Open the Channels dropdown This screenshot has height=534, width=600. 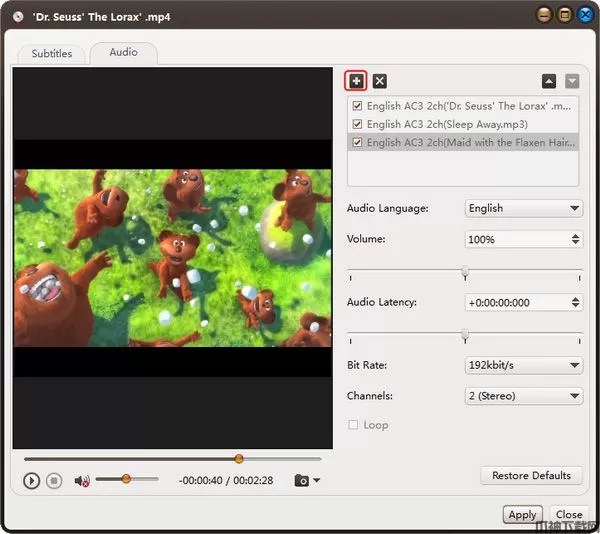(x=524, y=396)
